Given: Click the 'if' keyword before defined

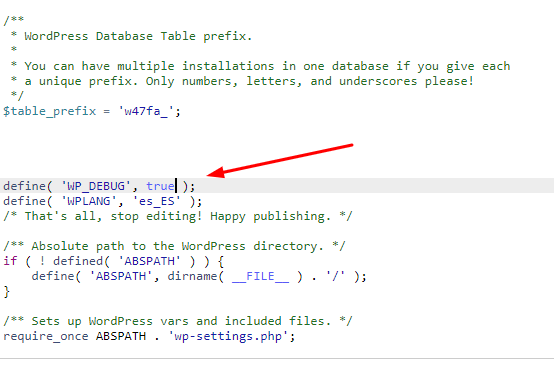Looking at the screenshot, I should pyautogui.click(x=10, y=261).
